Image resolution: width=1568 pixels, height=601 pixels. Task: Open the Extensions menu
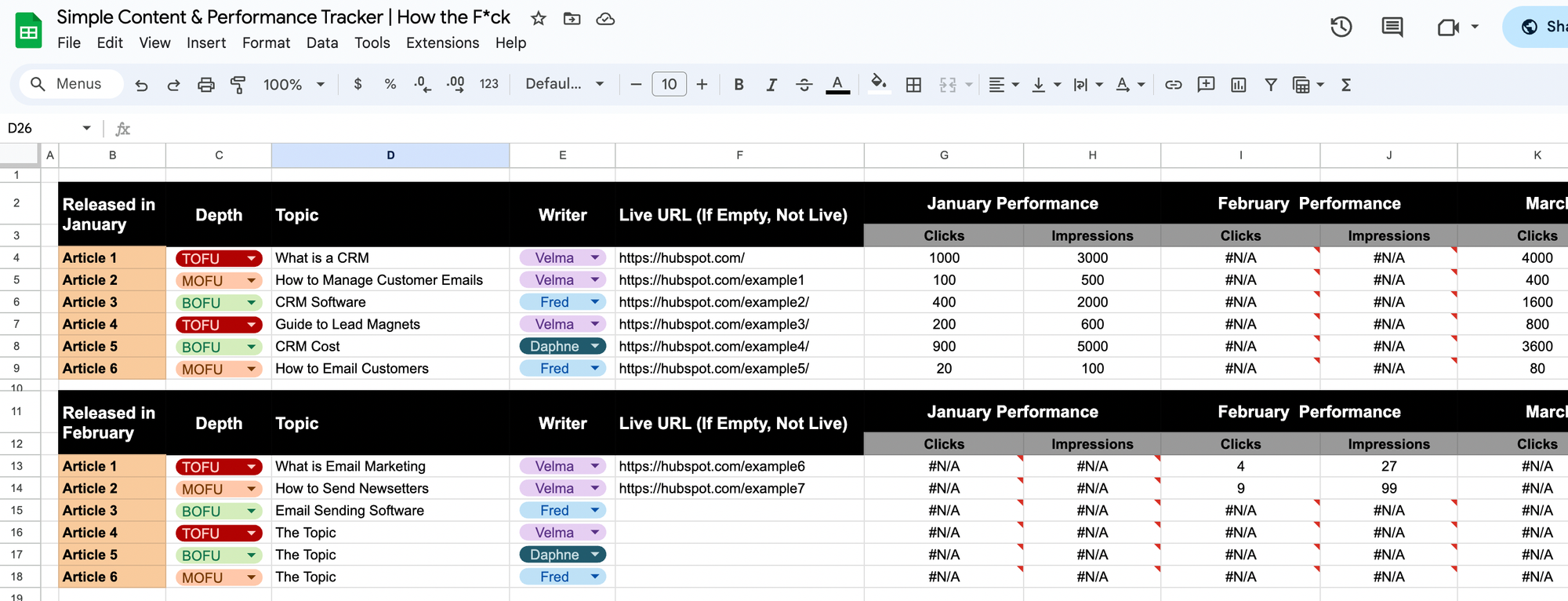click(442, 43)
